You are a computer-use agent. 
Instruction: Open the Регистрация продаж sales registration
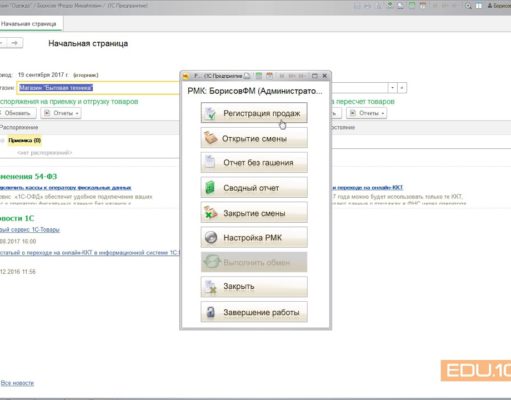254,113
